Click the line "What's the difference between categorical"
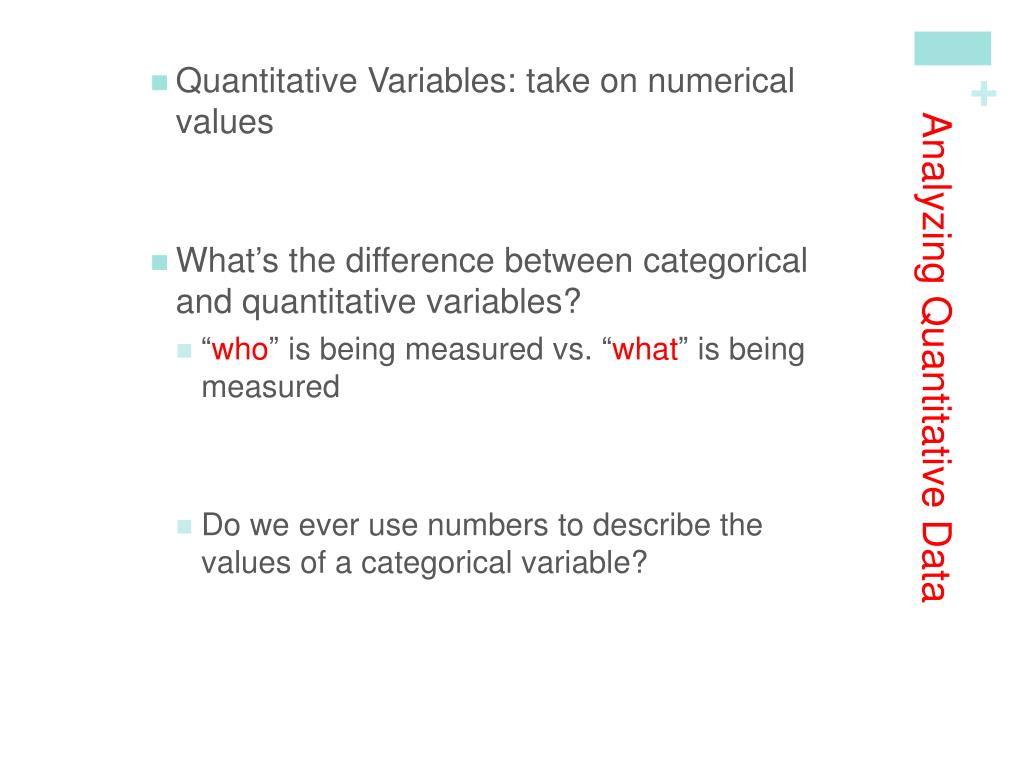The width and height of the screenshot is (1024, 768). [x=492, y=261]
